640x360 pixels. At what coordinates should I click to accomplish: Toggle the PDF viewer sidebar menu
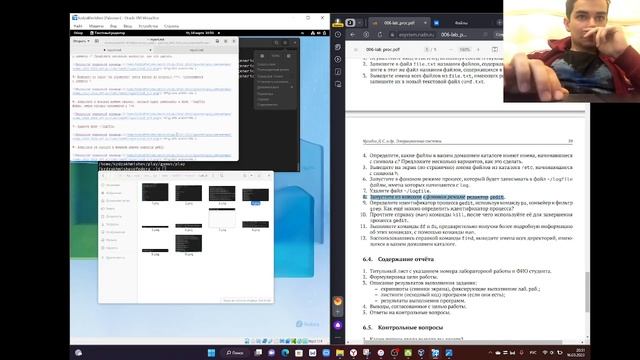tap(356, 49)
